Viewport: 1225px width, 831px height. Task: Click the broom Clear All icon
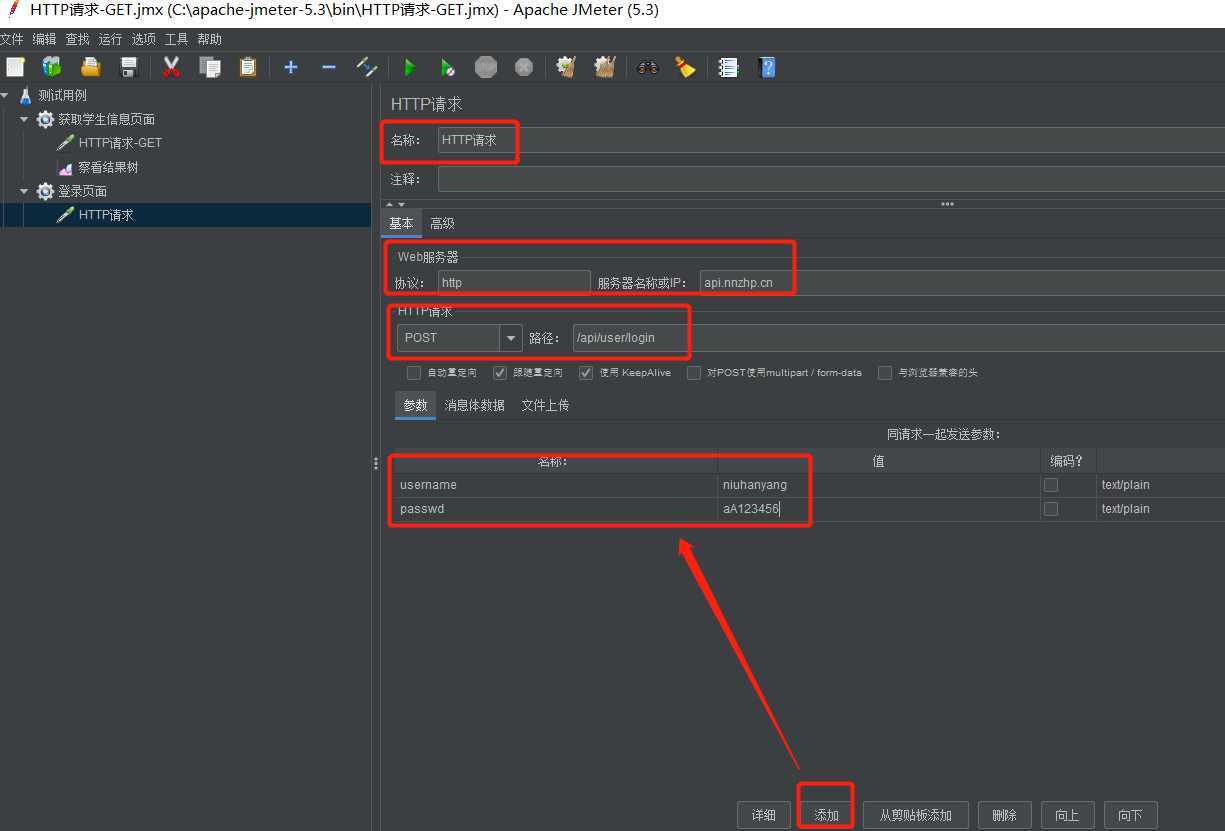click(x=685, y=68)
